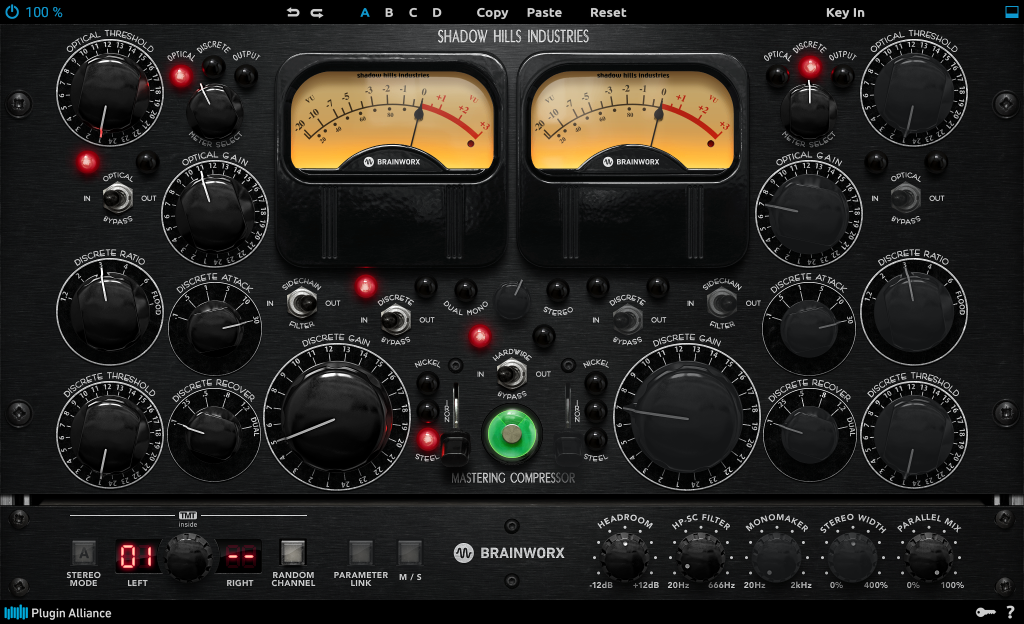Viewport: 1024px width, 624px height.
Task: Paste settings into current slot
Action: point(544,12)
